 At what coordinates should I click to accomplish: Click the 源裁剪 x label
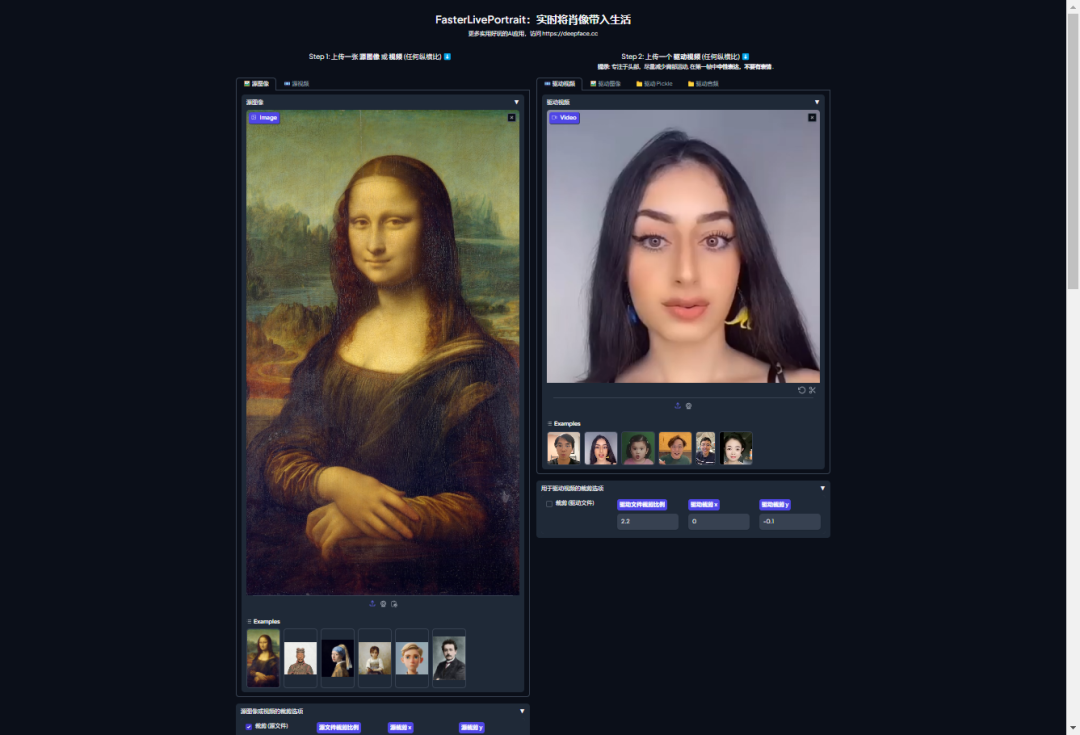pos(401,727)
